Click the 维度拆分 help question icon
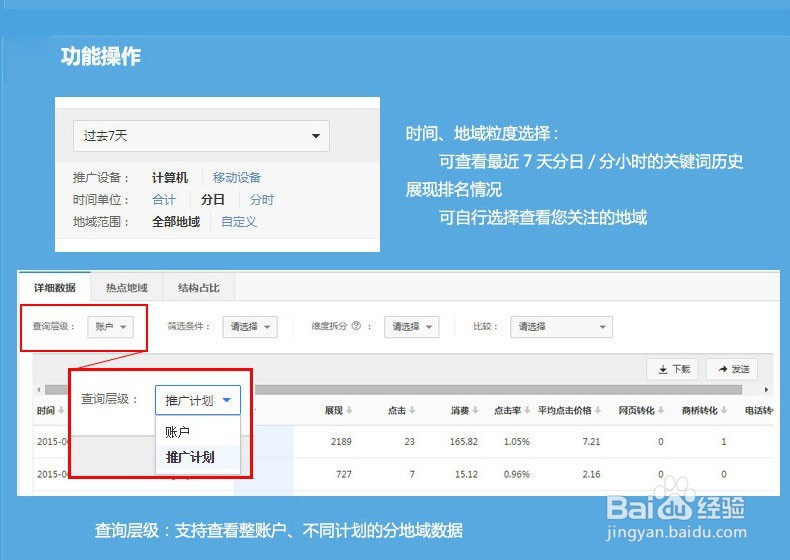 tap(356, 326)
